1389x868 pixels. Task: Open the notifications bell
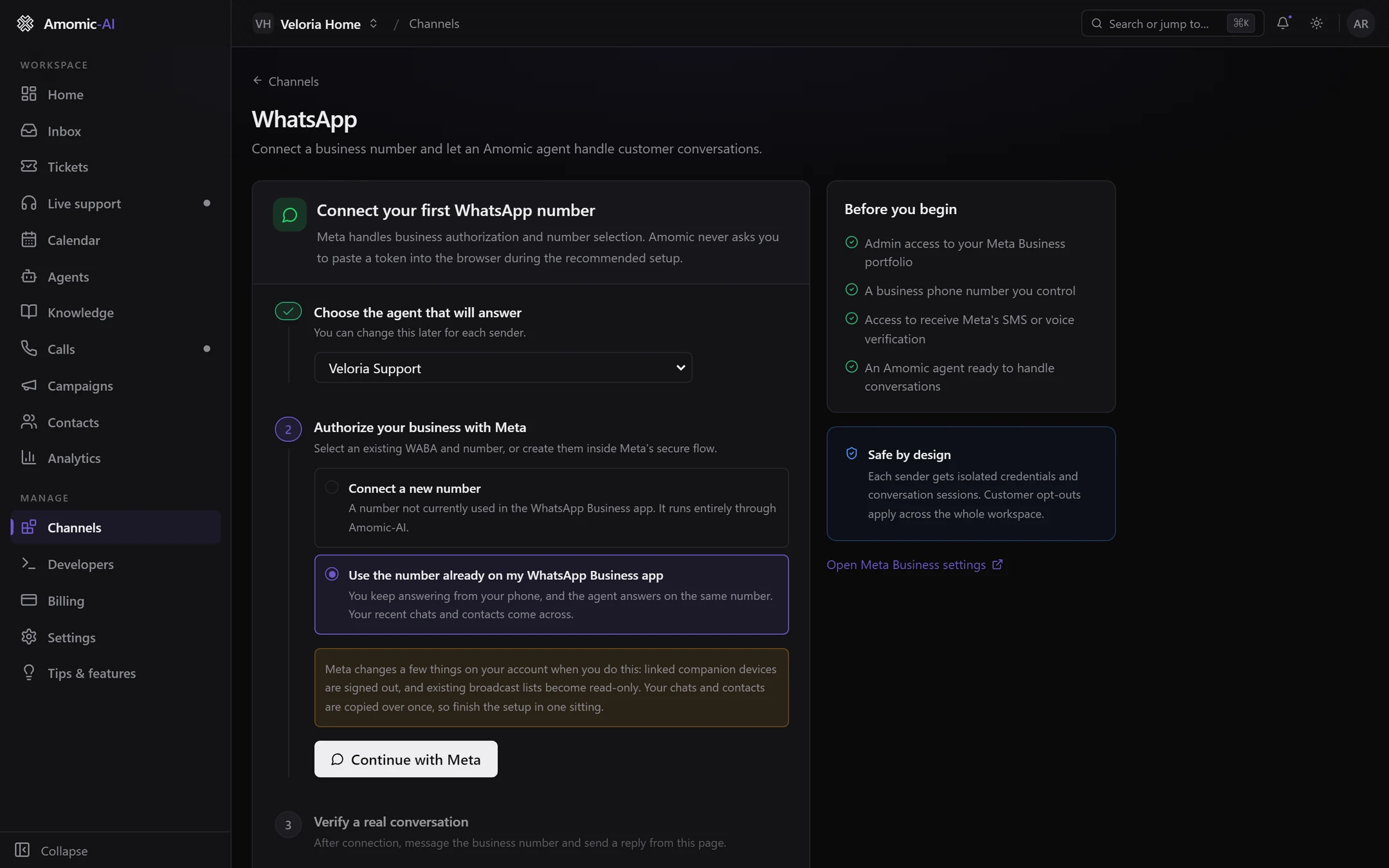1283,23
